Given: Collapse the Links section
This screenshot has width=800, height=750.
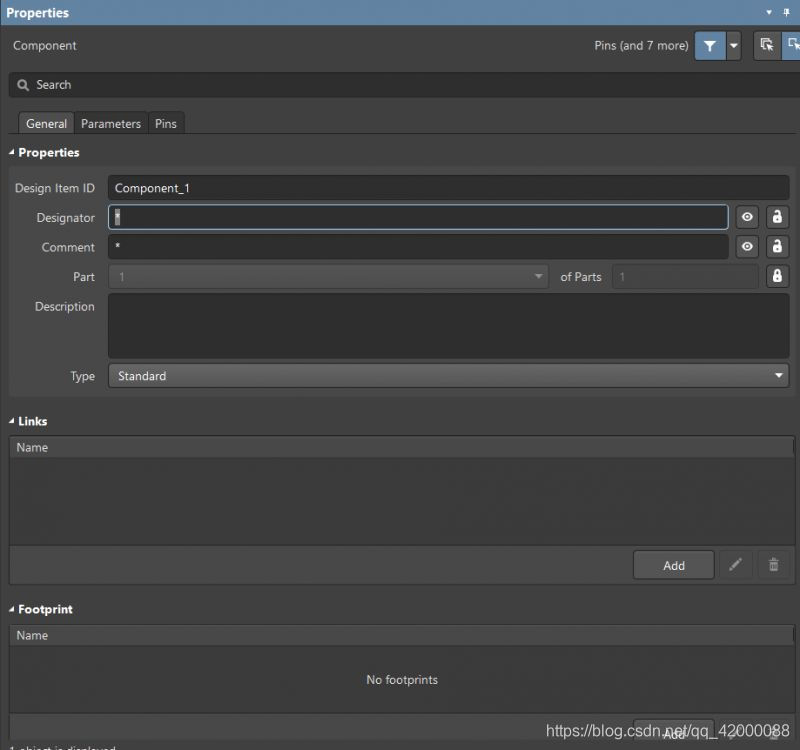Looking at the screenshot, I should pos(12,422).
